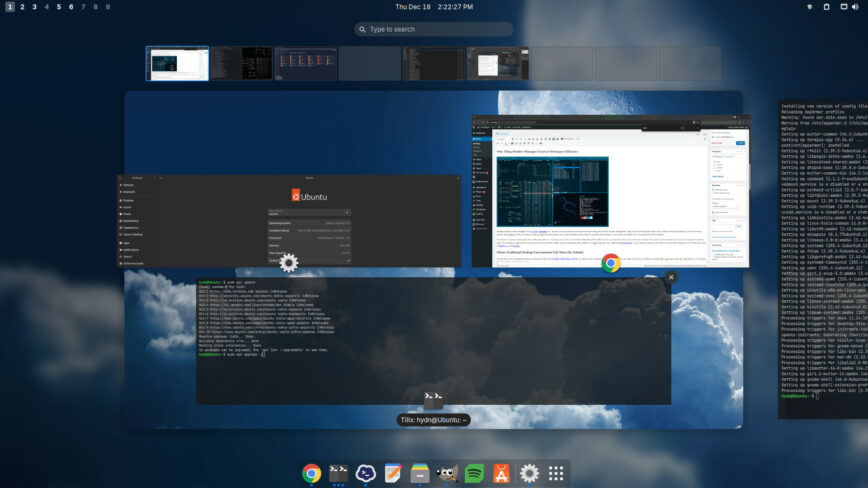The image size is (868, 488).
Task: Click the Type to search field
Action: (x=434, y=29)
